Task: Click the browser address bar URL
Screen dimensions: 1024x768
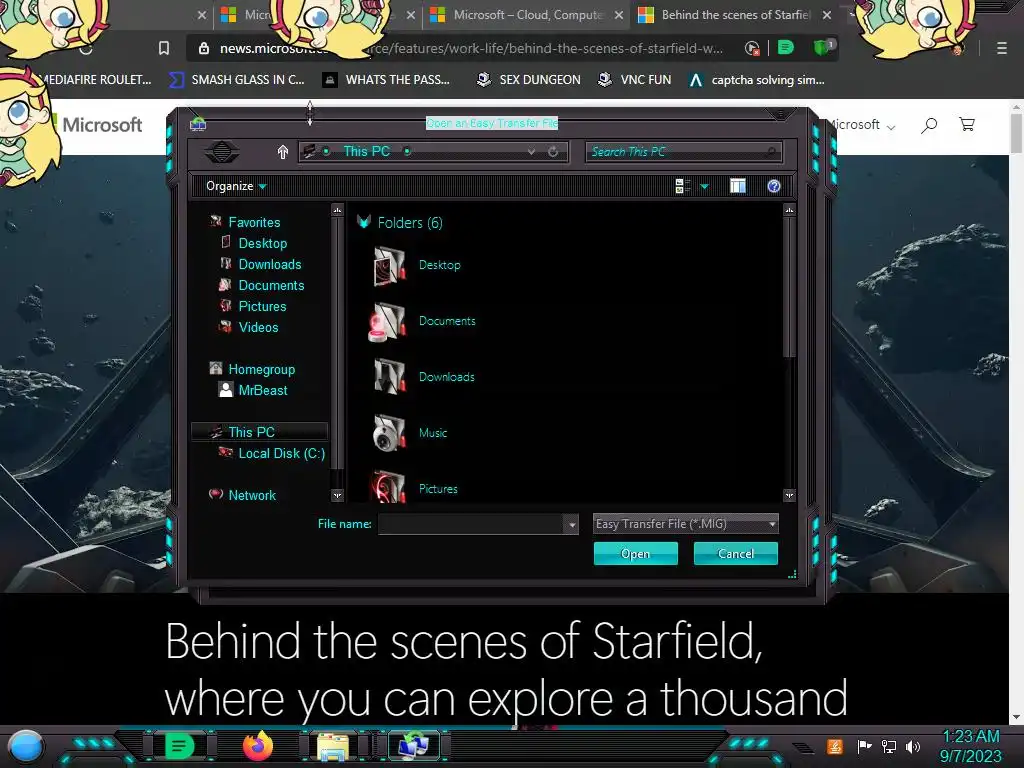Action: pyautogui.click(x=471, y=48)
